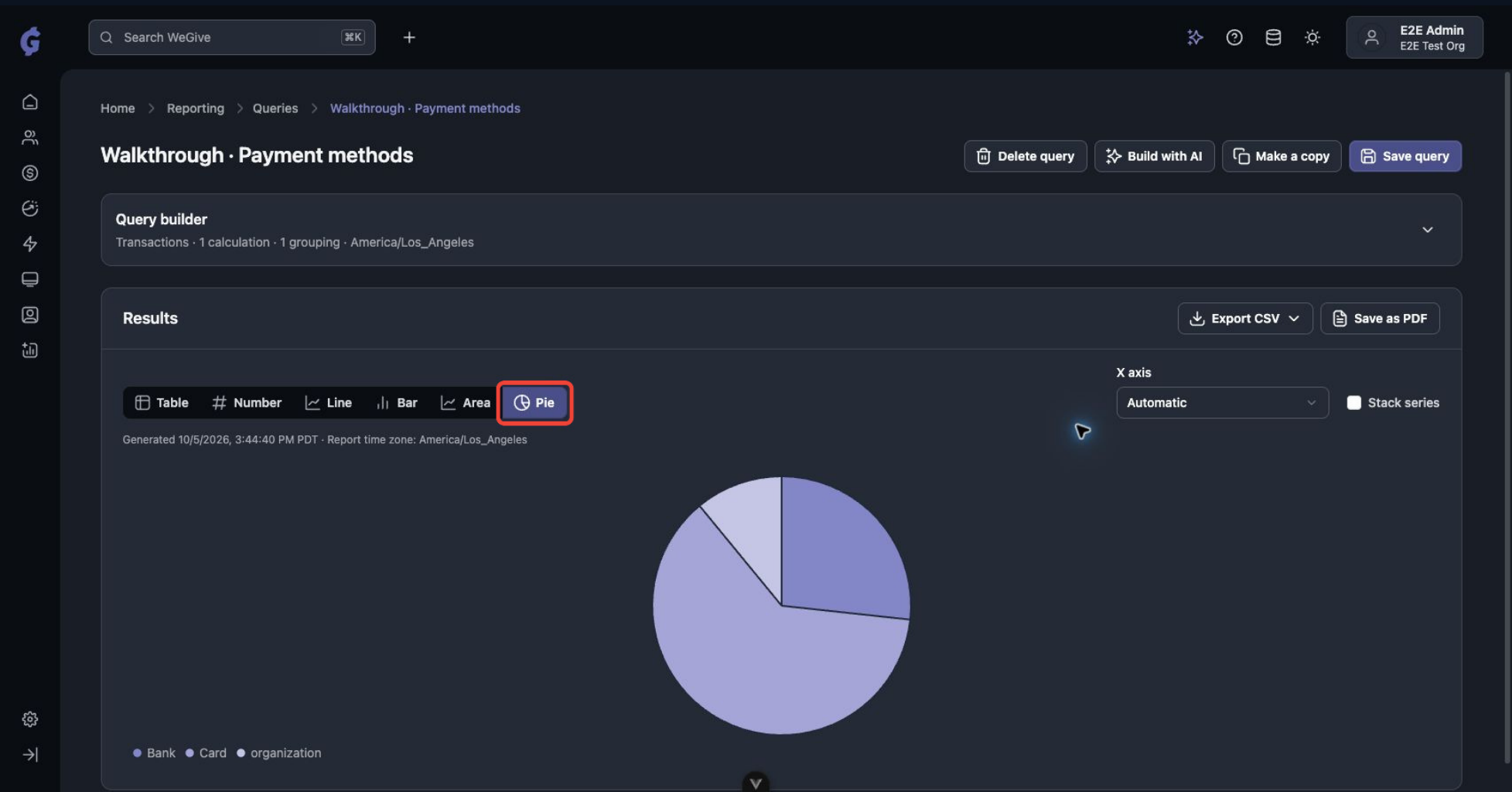This screenshot has height=792, width=1512.
Task: Open the help question mark icon
Action: (x=1234, y=37)
